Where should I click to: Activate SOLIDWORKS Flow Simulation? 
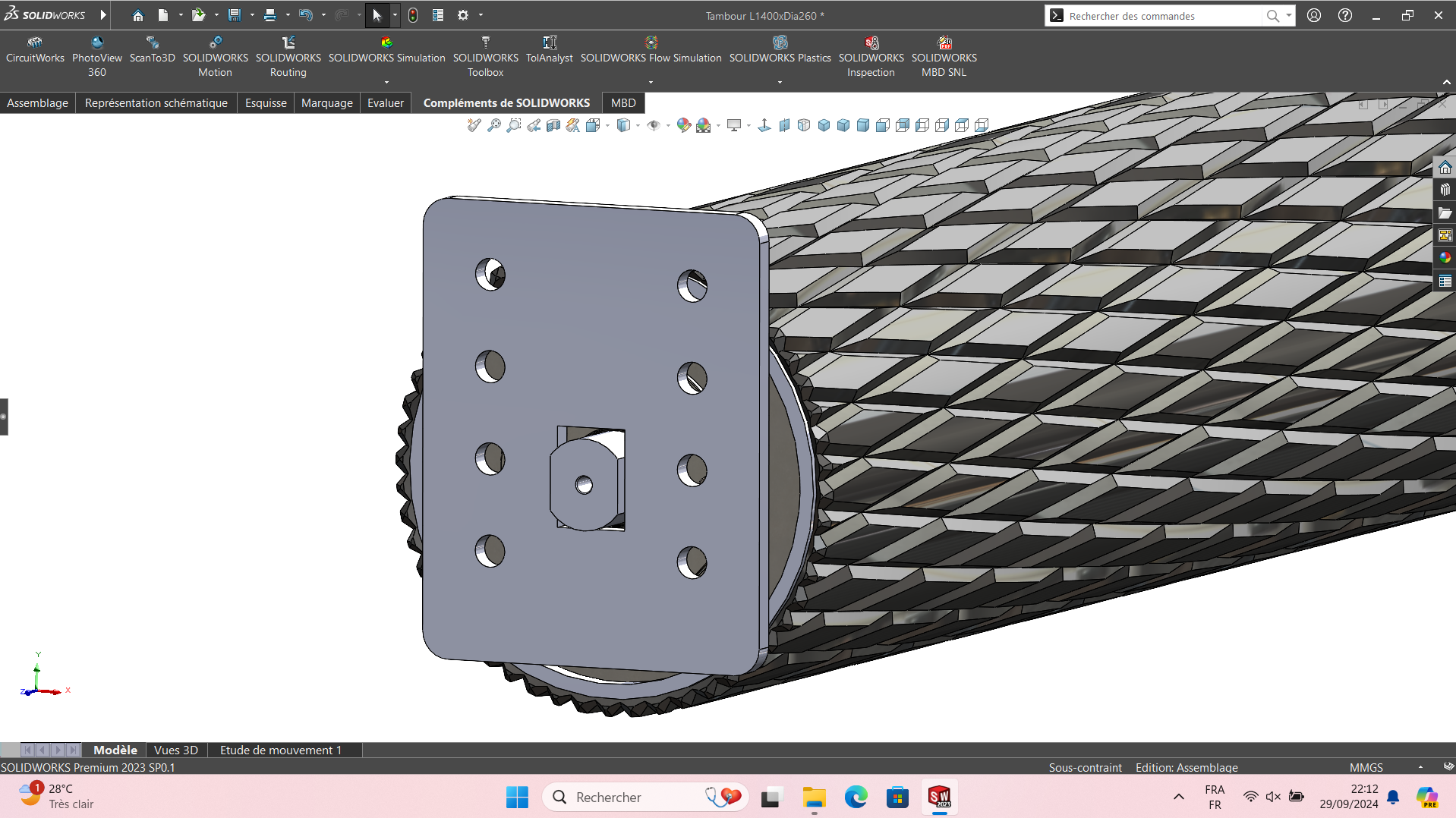pos(651,50)
